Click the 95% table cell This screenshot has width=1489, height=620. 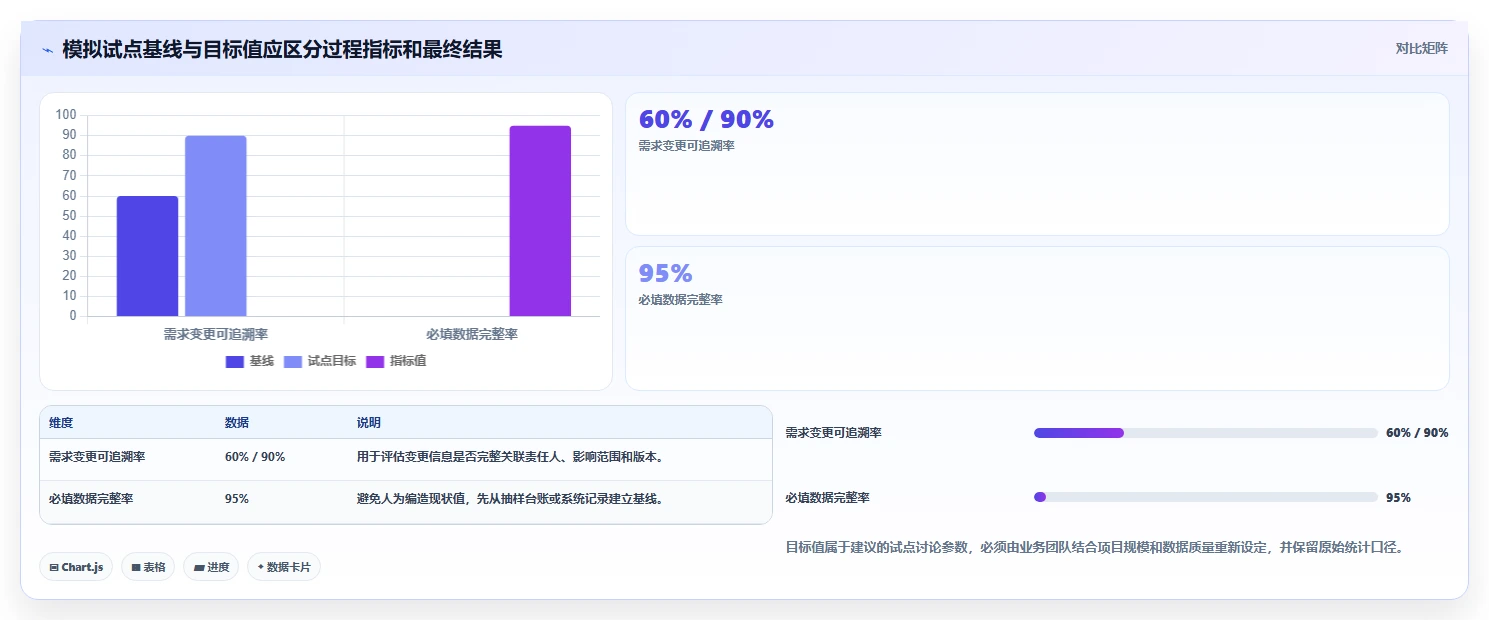coord(237,499)
